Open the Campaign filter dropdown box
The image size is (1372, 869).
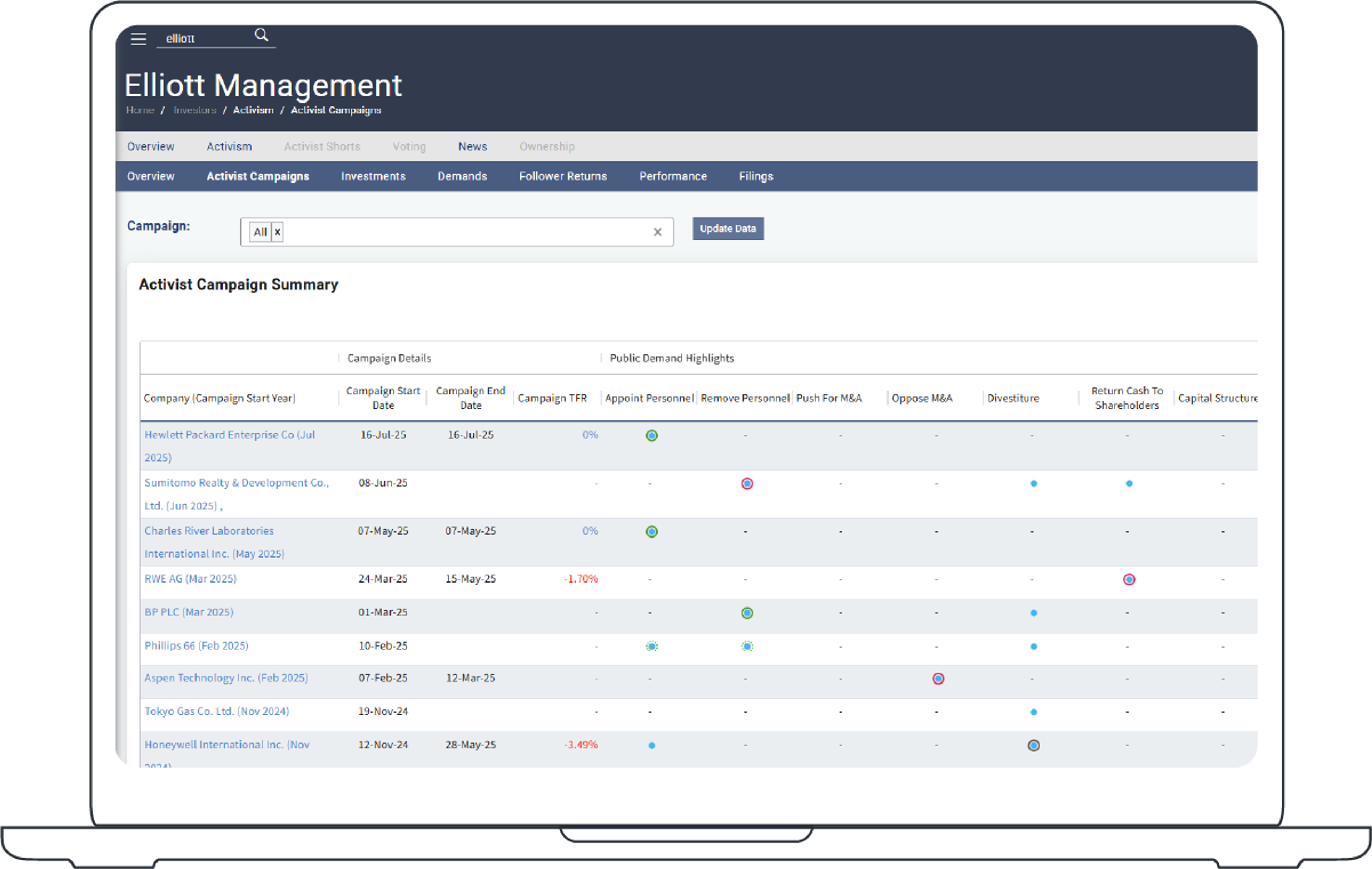coord(456,232)
